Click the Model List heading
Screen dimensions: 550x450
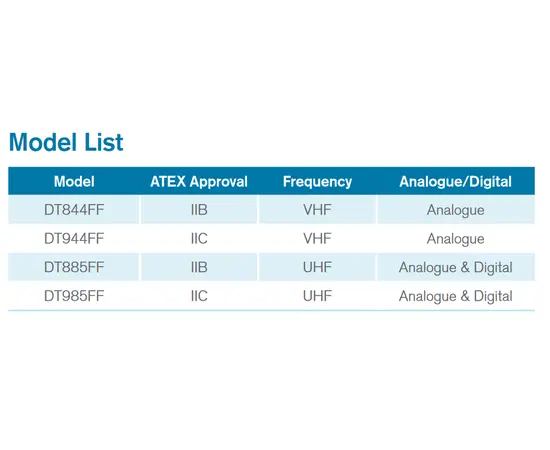click(x=66, y=142)
